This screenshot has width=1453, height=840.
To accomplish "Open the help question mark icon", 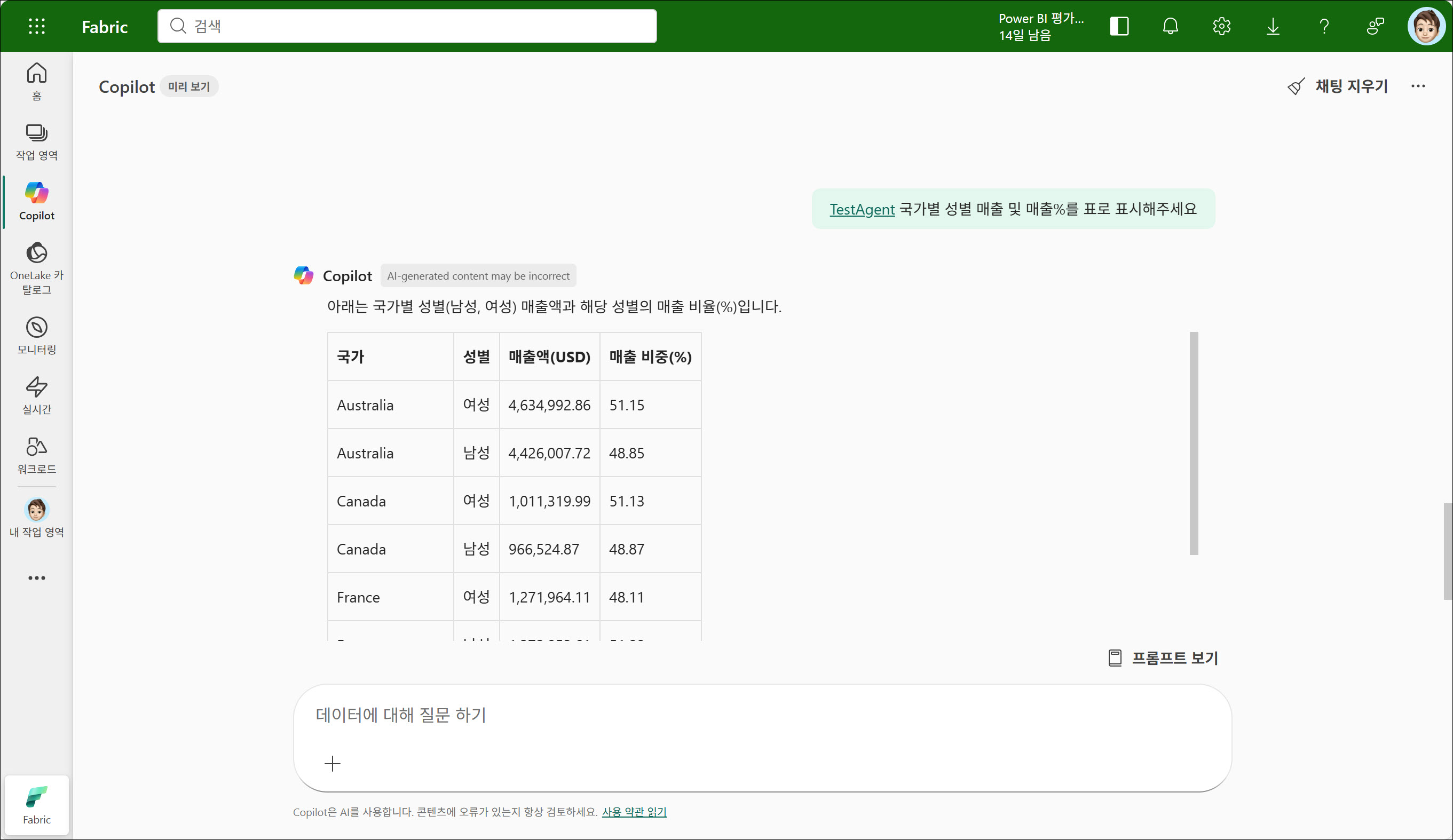I will tap(1324, 26).
